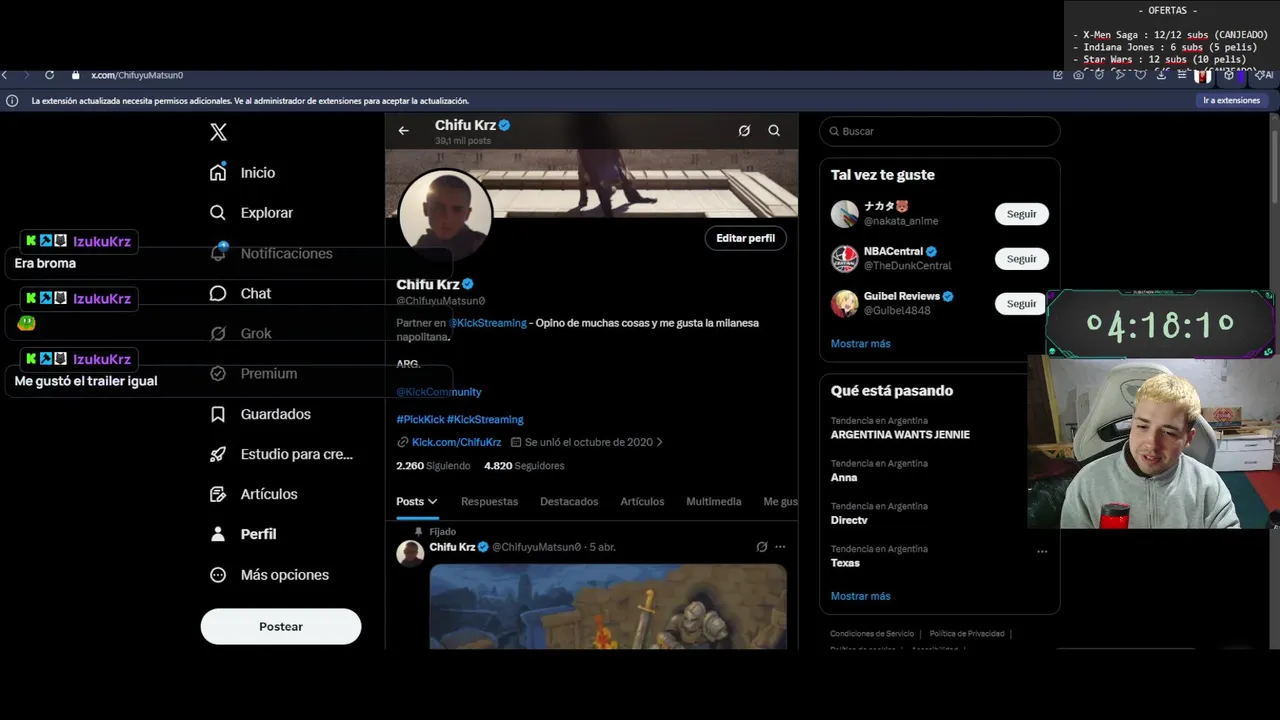The image size is (1280, 720).
Task: Click the shield privacy icon in address bar
Action: click(x=1099, y=75)
